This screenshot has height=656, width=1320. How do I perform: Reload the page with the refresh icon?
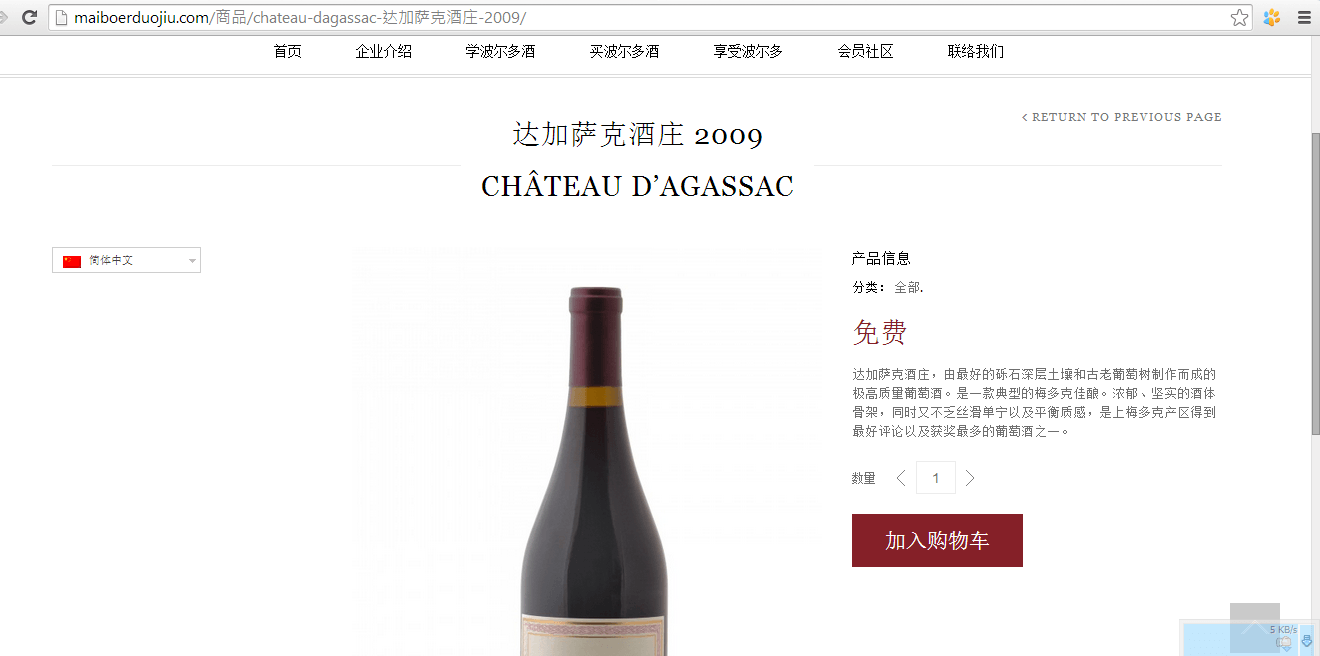coord(30,17)
